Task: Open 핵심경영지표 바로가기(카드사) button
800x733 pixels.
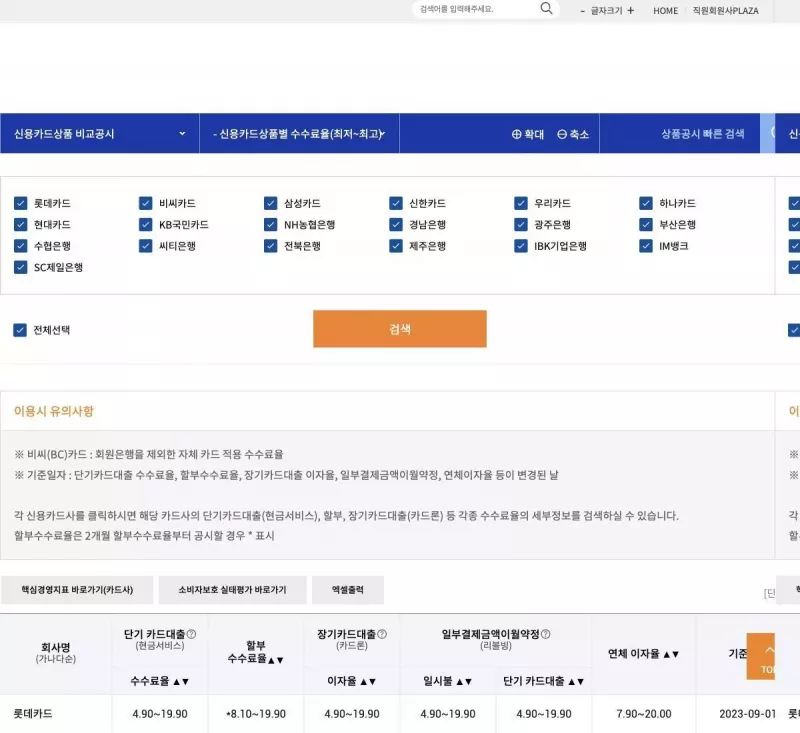Action: [x=77, y=590]
